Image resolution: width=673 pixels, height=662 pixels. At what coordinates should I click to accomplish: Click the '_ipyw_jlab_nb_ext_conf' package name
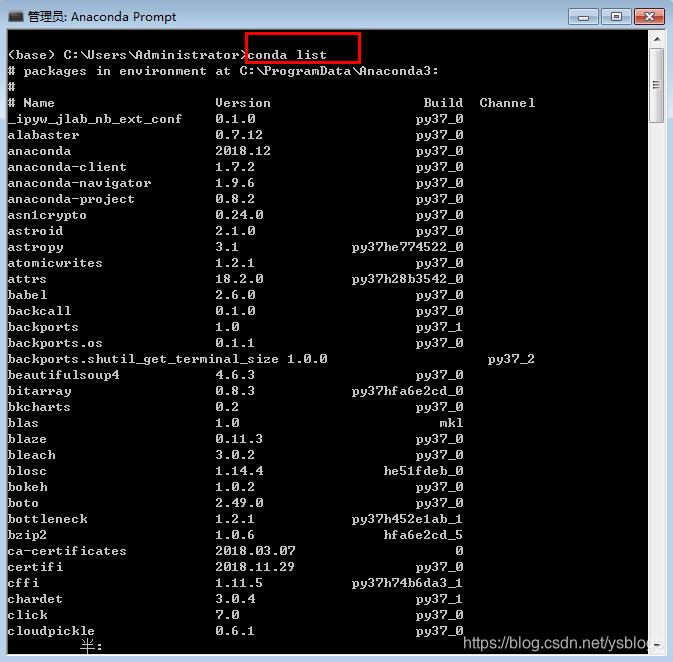coord(95,119)
